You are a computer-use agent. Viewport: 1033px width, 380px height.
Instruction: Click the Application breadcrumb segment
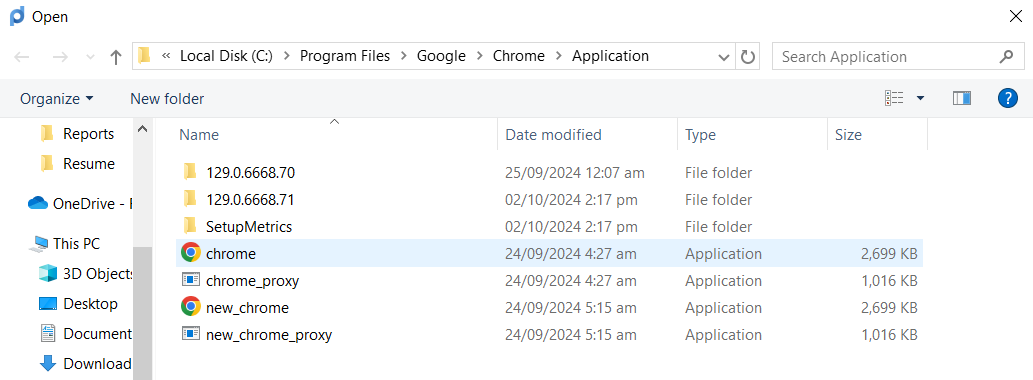click(611, 57)
